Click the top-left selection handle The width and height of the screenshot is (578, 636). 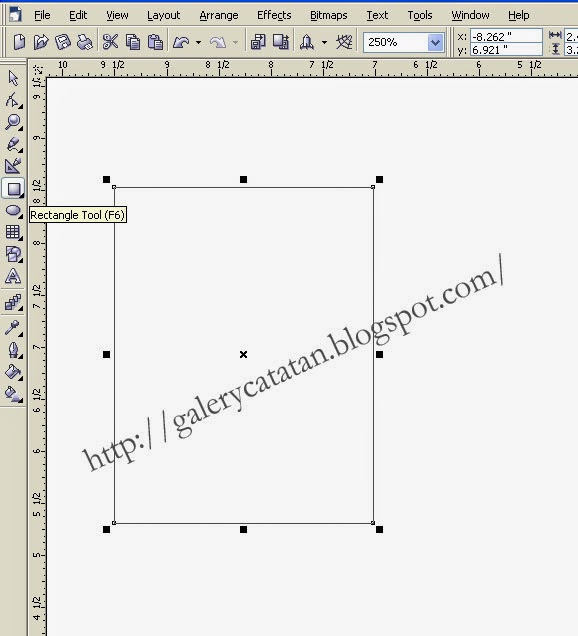pos(106,179)
